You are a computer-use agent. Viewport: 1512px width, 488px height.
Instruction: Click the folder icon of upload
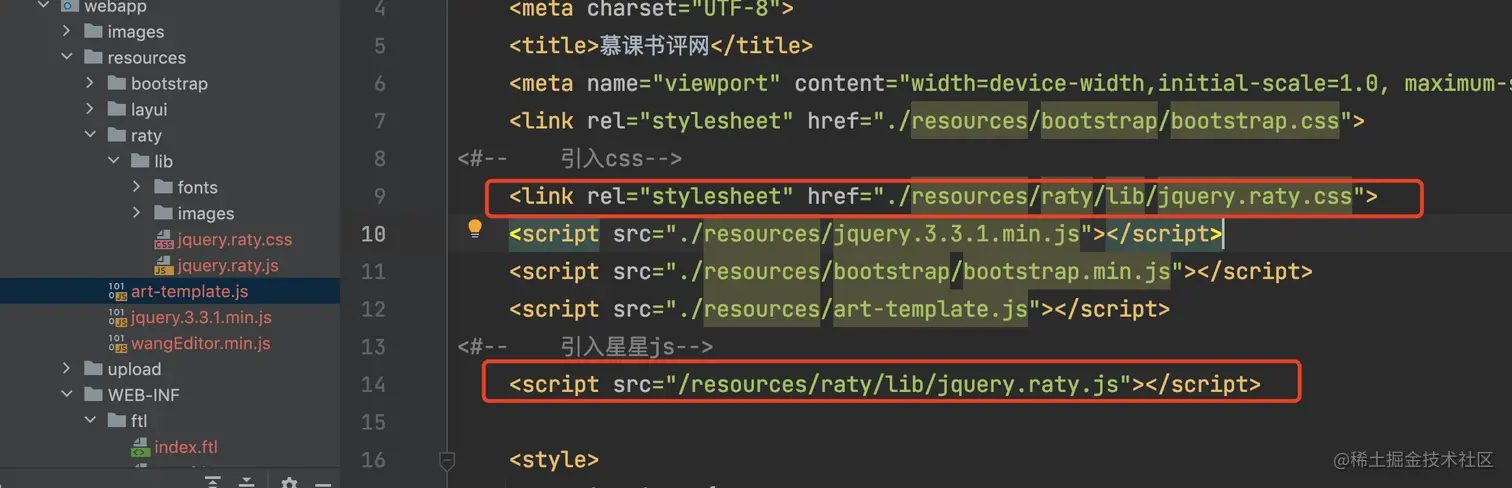coord(93,370)
